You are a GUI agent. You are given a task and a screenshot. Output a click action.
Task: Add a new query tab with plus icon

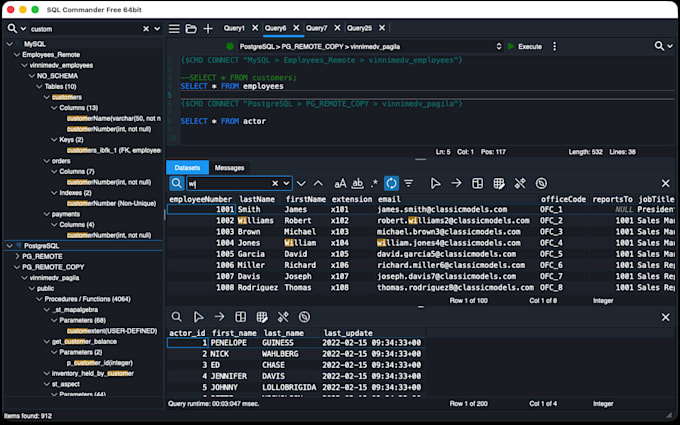(208, 29)
